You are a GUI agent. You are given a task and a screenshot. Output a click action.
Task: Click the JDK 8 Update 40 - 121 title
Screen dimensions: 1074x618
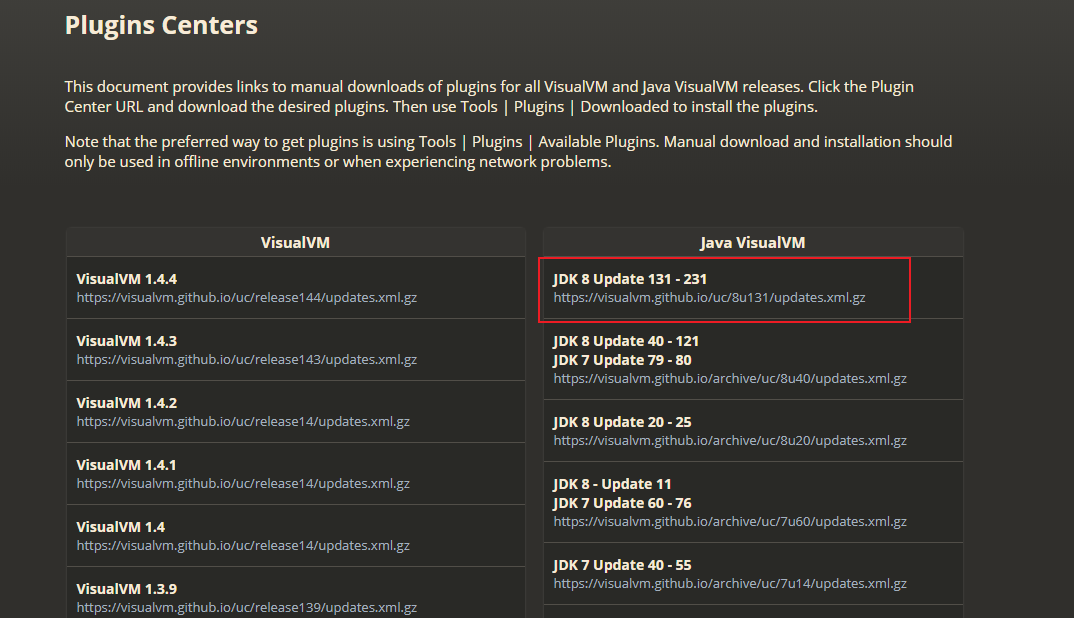pos(626,341)
